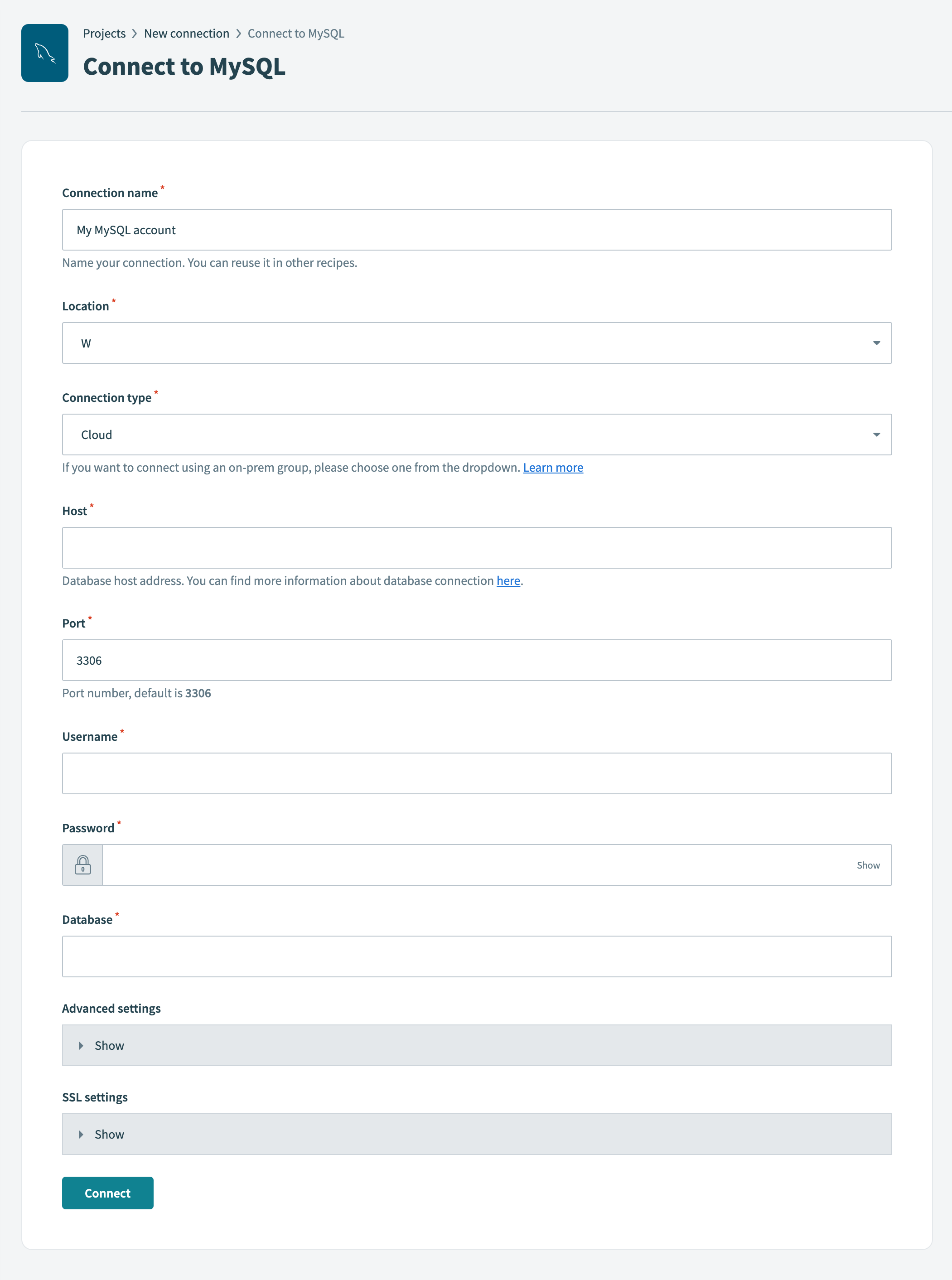Navigate to Projects via the breadcrumb
The image size is (952, 1280).
click(104, 33)
